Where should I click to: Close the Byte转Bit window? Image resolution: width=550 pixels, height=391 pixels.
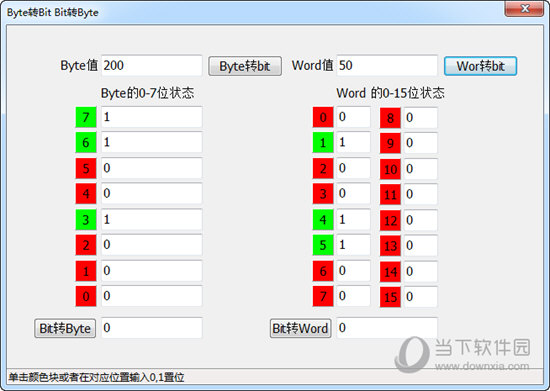[x=524, y=9]
